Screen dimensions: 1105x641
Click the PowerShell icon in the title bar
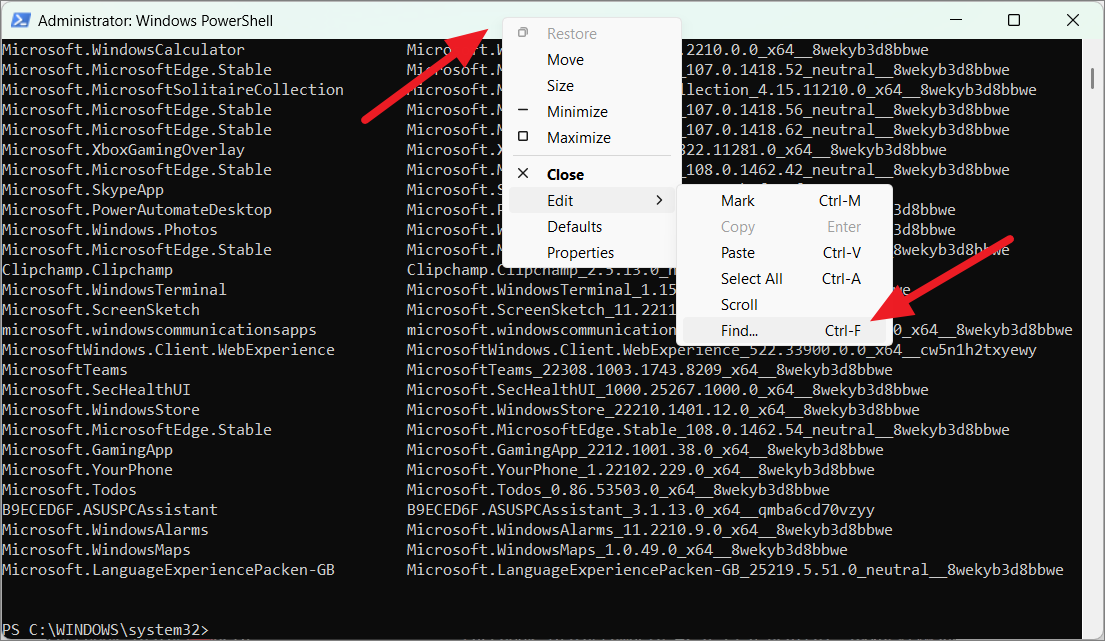(20, 20)
